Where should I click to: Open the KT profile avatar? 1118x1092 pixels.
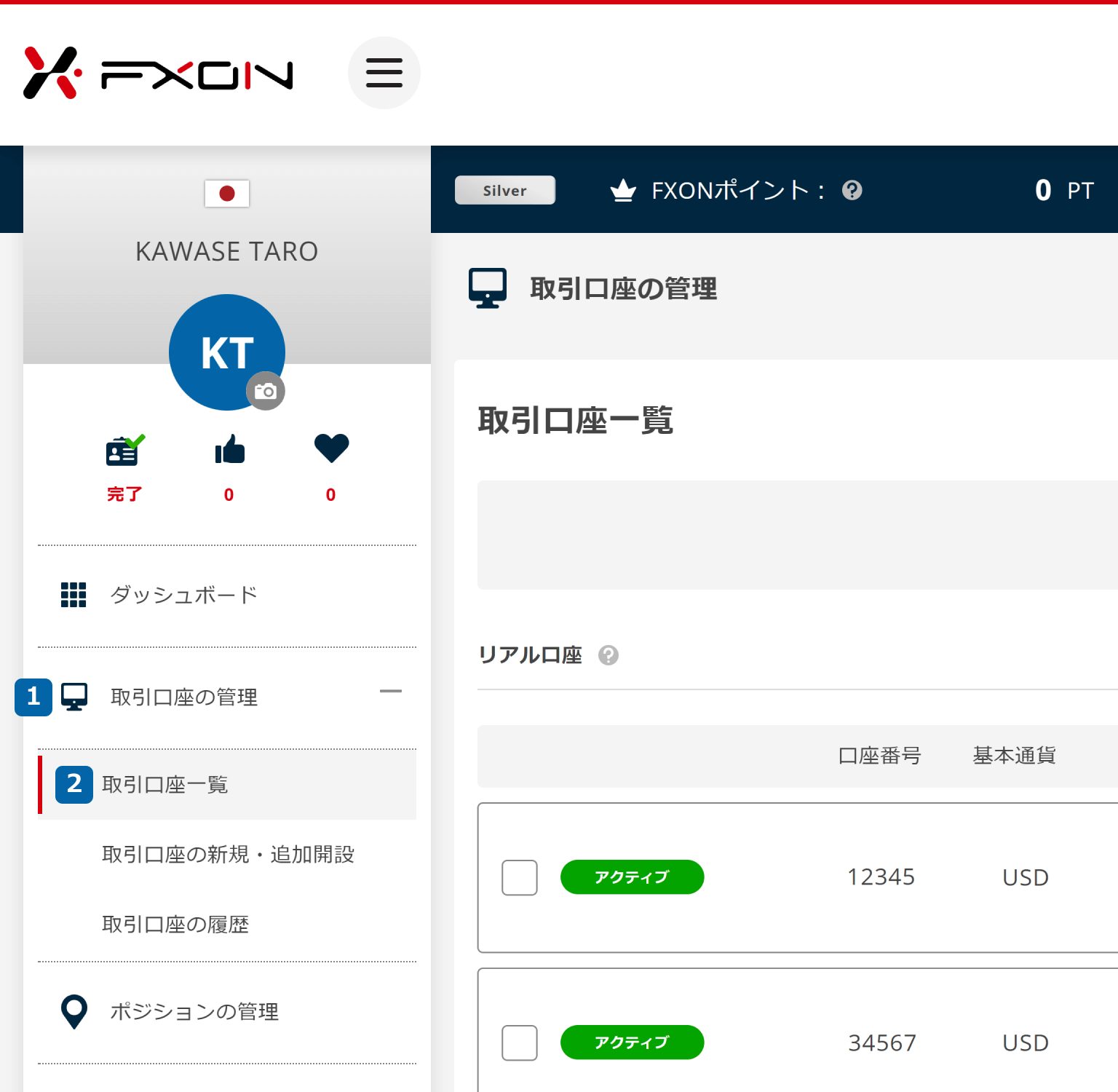[x=227, y=352]
